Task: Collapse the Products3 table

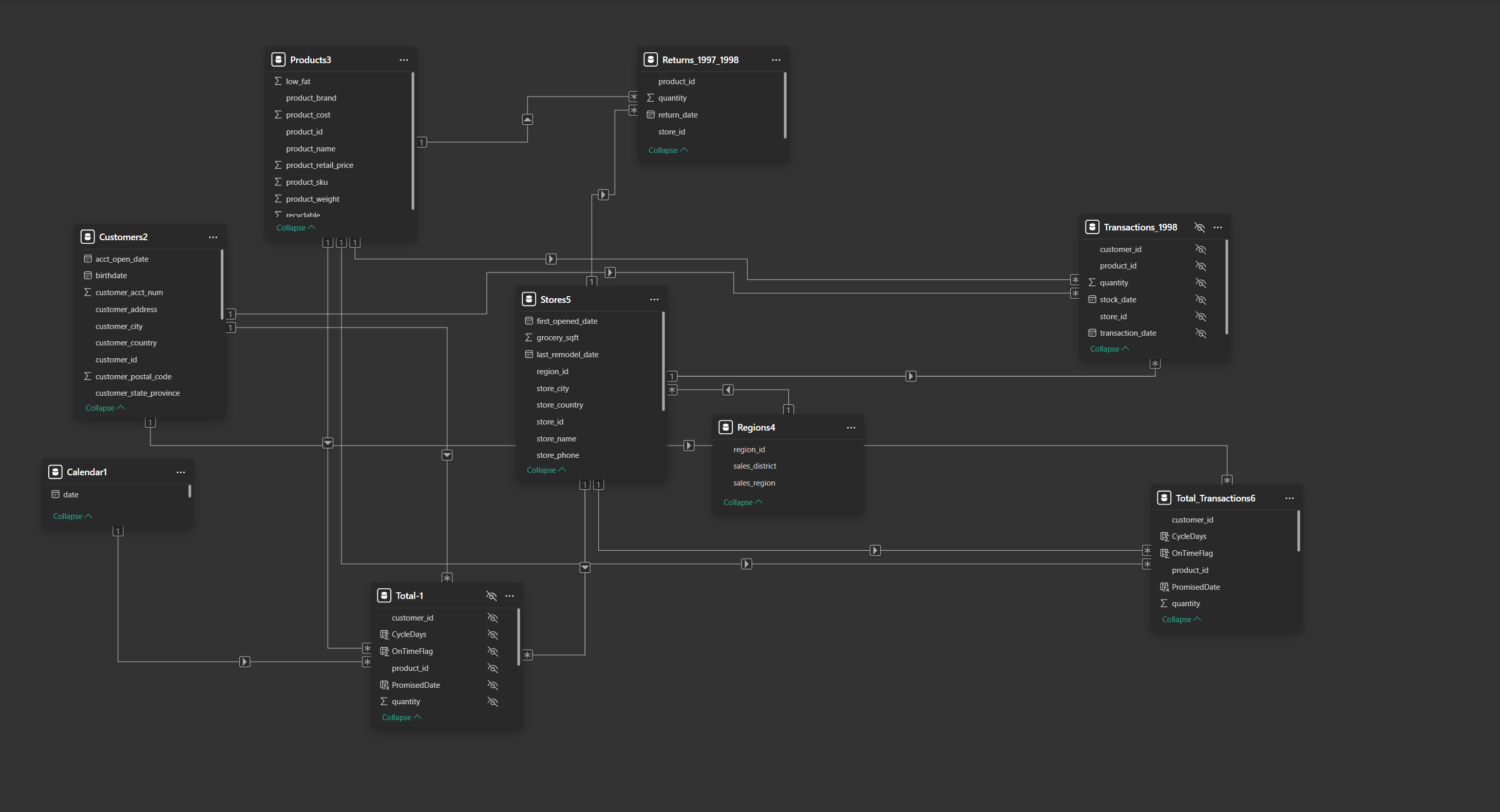Action: click(296, 227)
